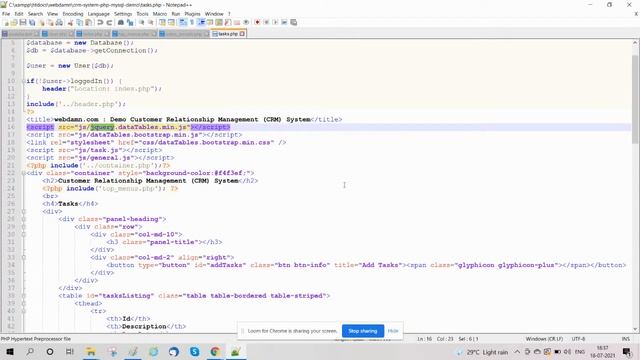The height and width of the screenshot is (360, 640).
Task: Open Skype from the taskbar
Action: click(194, 351)
